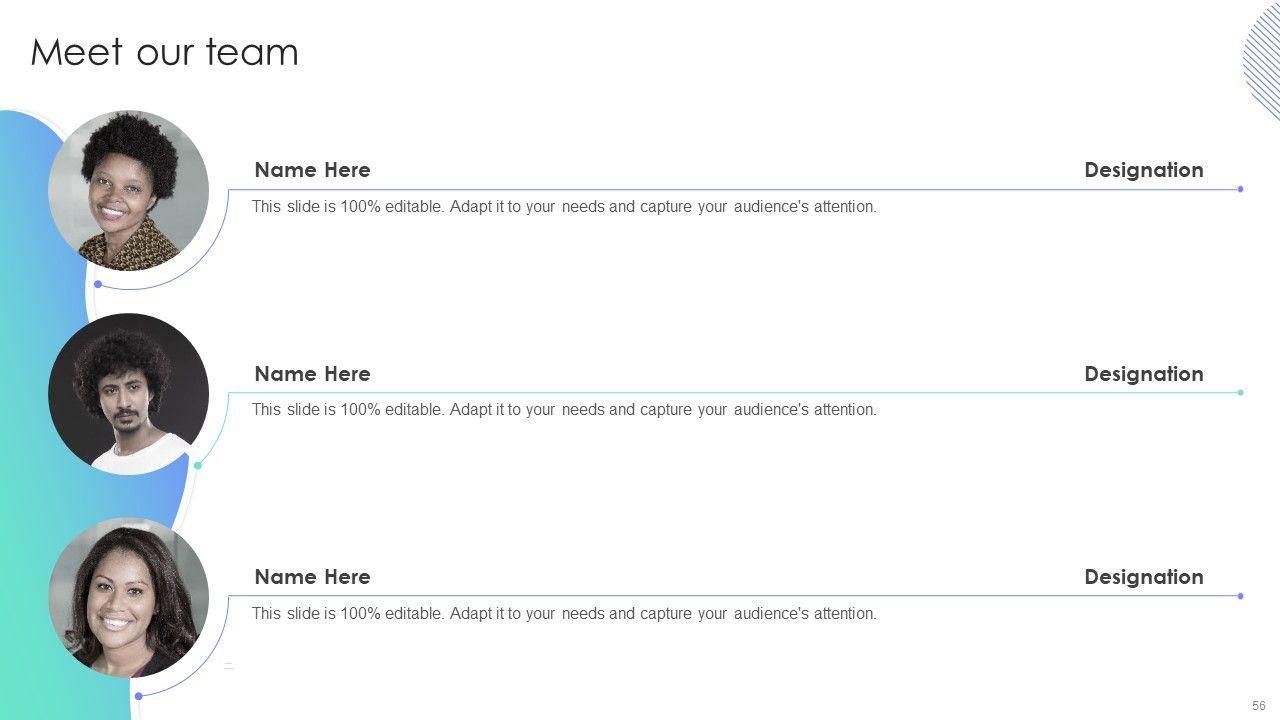The width and height of the screenshot is (1280, 720).
Task: Select the second "Designation" label
Action: (1143, 374)
